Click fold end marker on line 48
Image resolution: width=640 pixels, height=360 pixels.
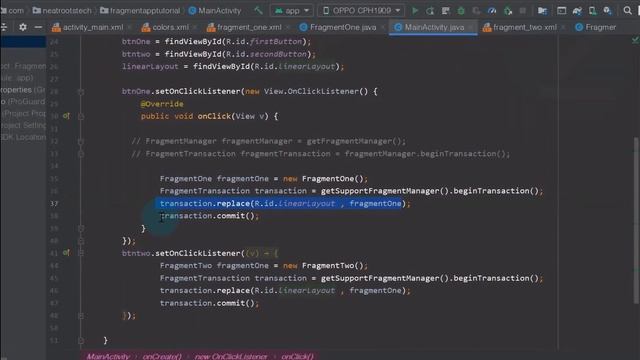click(81, 316)
